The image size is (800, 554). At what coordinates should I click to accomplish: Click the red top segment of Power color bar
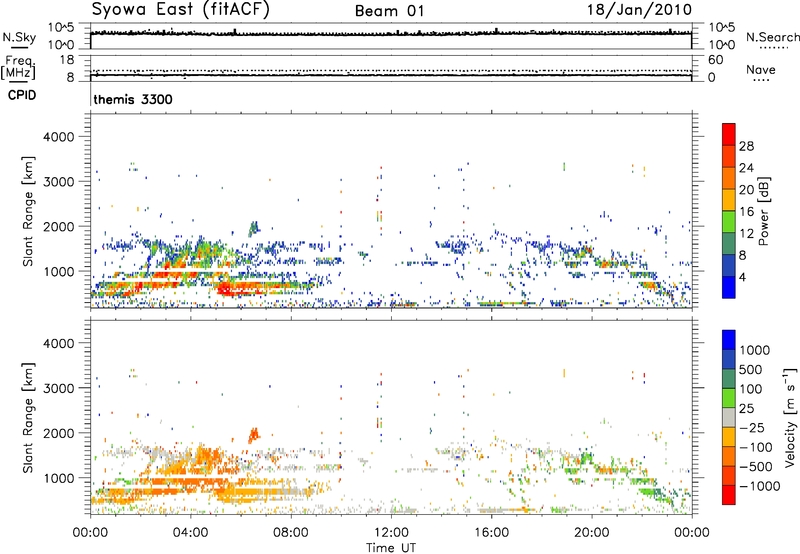click(729, 135)
